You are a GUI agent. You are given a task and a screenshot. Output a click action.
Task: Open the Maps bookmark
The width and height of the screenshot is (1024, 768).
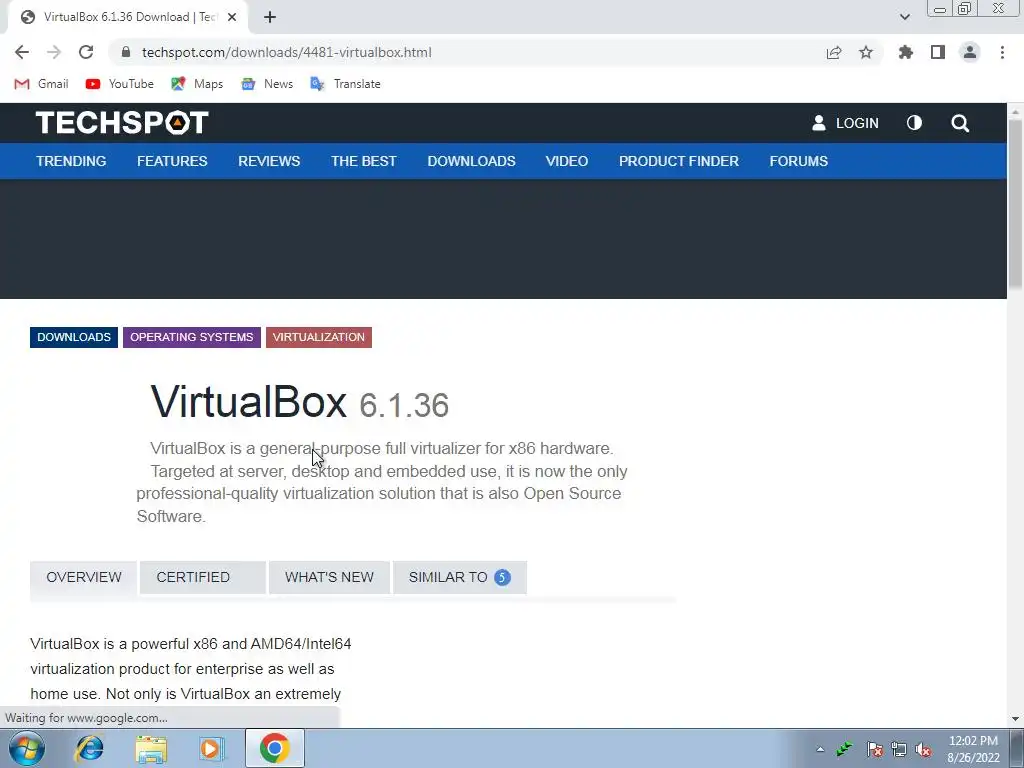pyautogui.click(x=197, y=84)
